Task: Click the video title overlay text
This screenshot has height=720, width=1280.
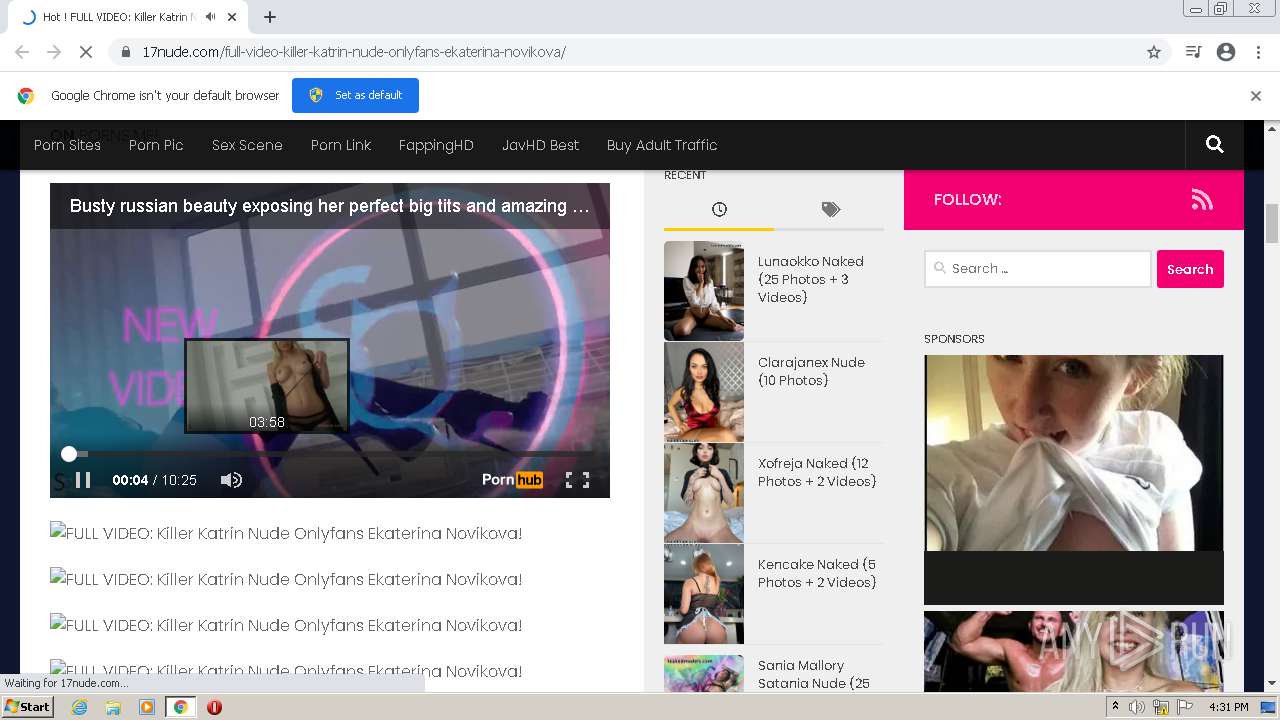Action: tap(330, 206)
